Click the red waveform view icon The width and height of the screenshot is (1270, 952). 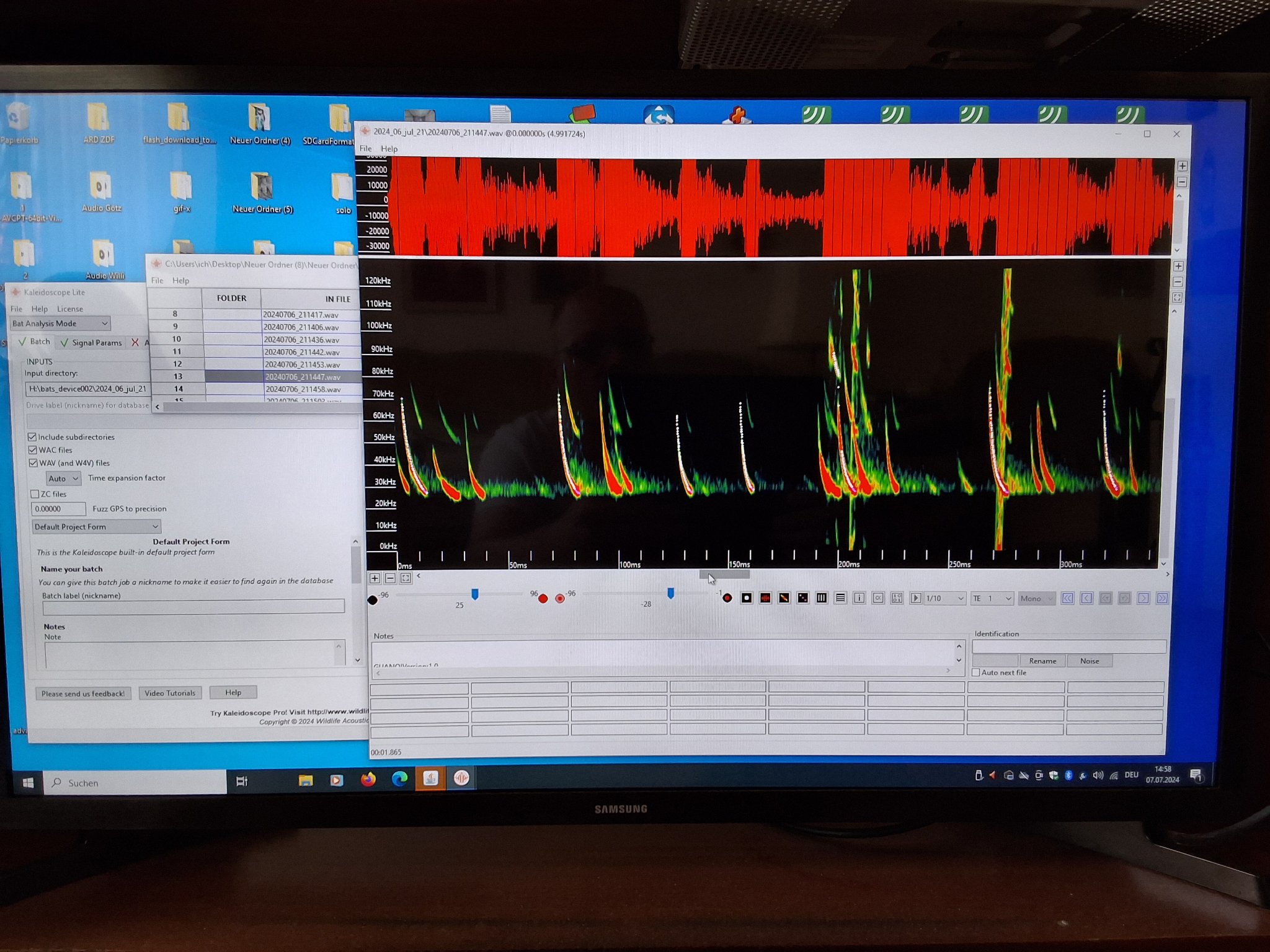point(765,598)
